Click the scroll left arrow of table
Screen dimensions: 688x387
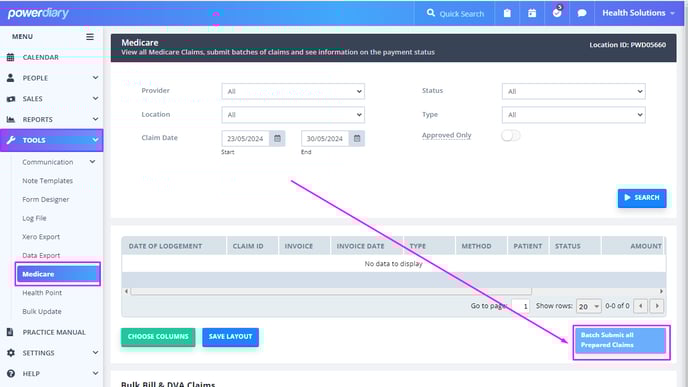126,291
